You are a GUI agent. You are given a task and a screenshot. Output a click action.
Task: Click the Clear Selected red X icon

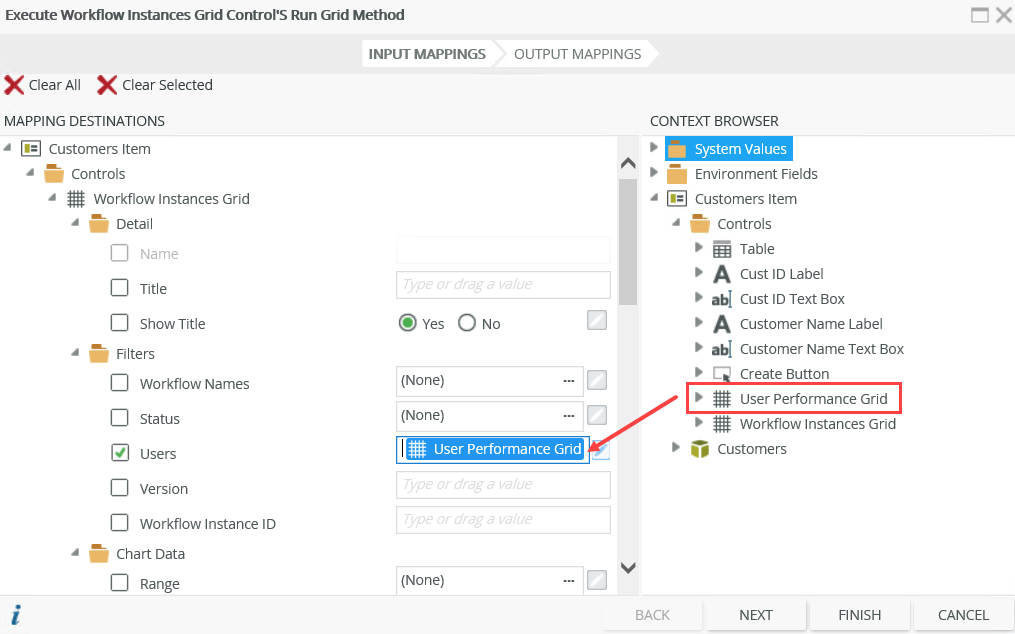click(x=107, y=85)
